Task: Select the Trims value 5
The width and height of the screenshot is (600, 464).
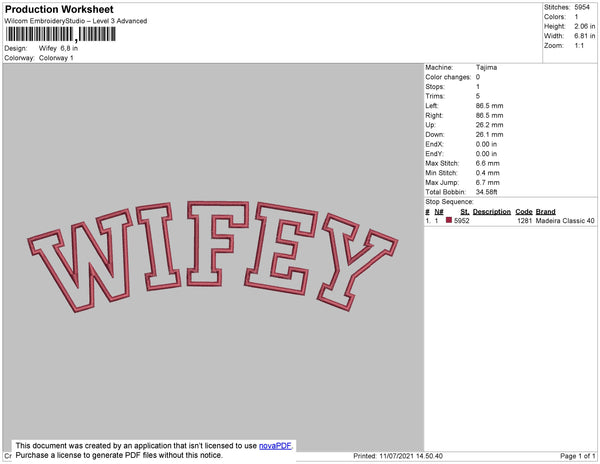Action: point(478,96)
